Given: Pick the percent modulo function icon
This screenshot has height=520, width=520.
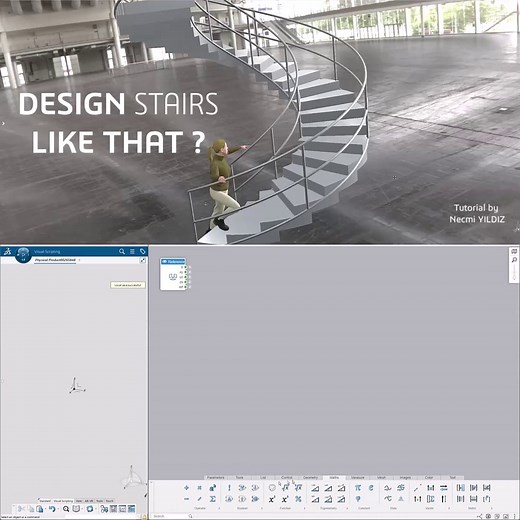Looking at the screenshot, I should point(298,499).
